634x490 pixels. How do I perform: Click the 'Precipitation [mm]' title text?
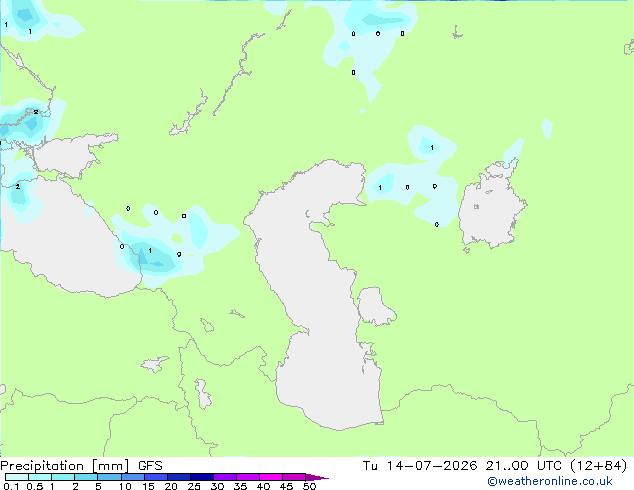[64, 466]
